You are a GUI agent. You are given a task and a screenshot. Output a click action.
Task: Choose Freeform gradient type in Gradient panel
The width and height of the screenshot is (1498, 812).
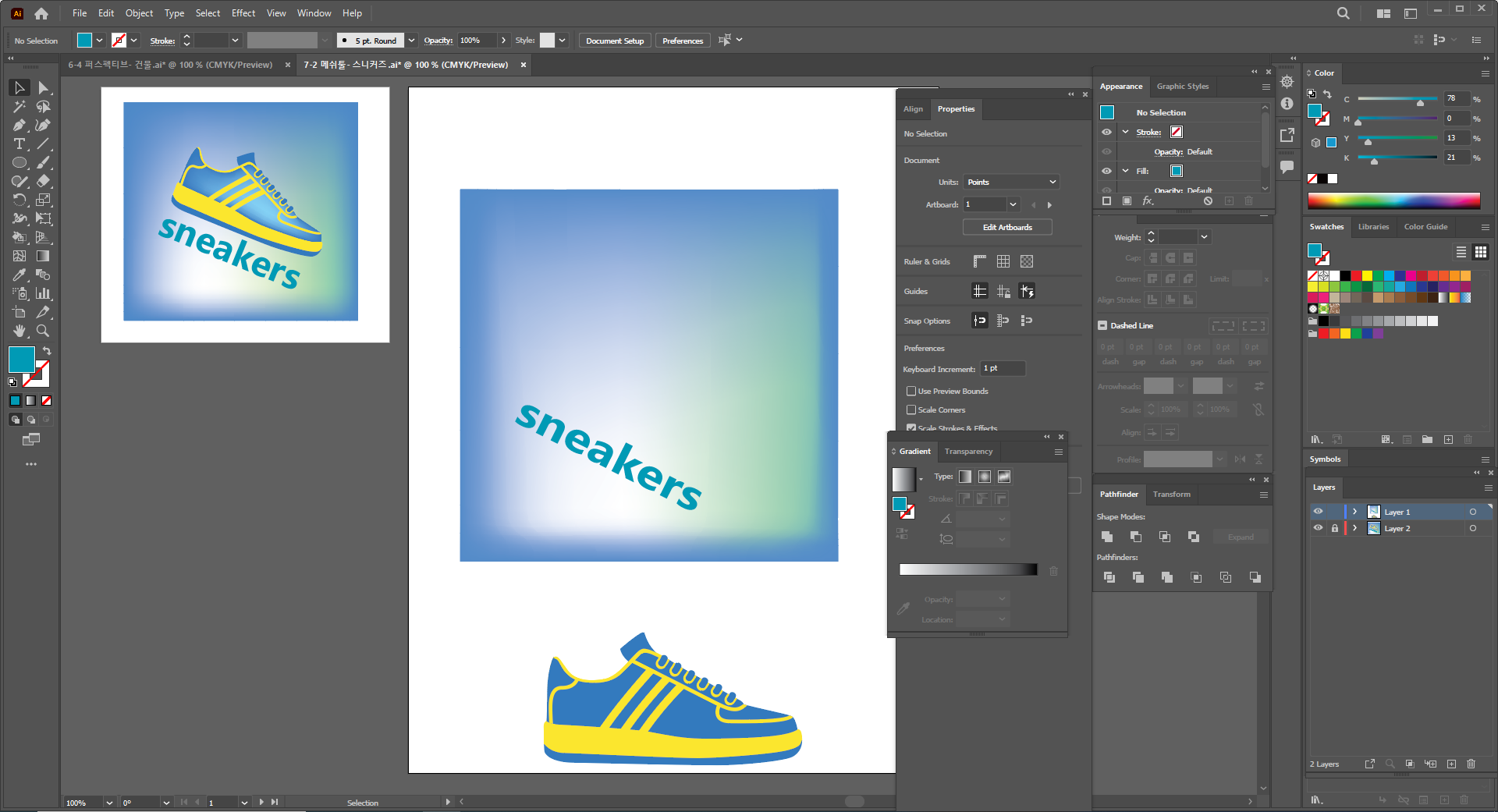click(1004, 477)
